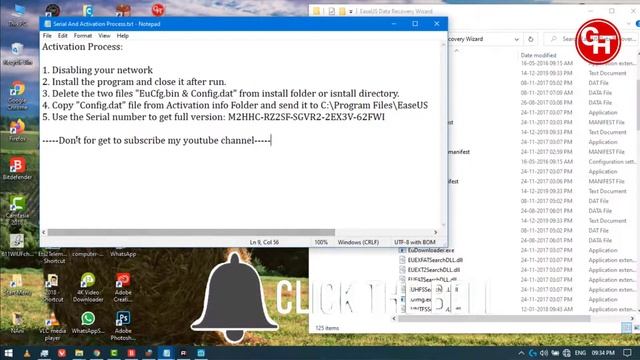Open the Help menu in Notepad
The image size is (640, 360).
click(122, 36)
